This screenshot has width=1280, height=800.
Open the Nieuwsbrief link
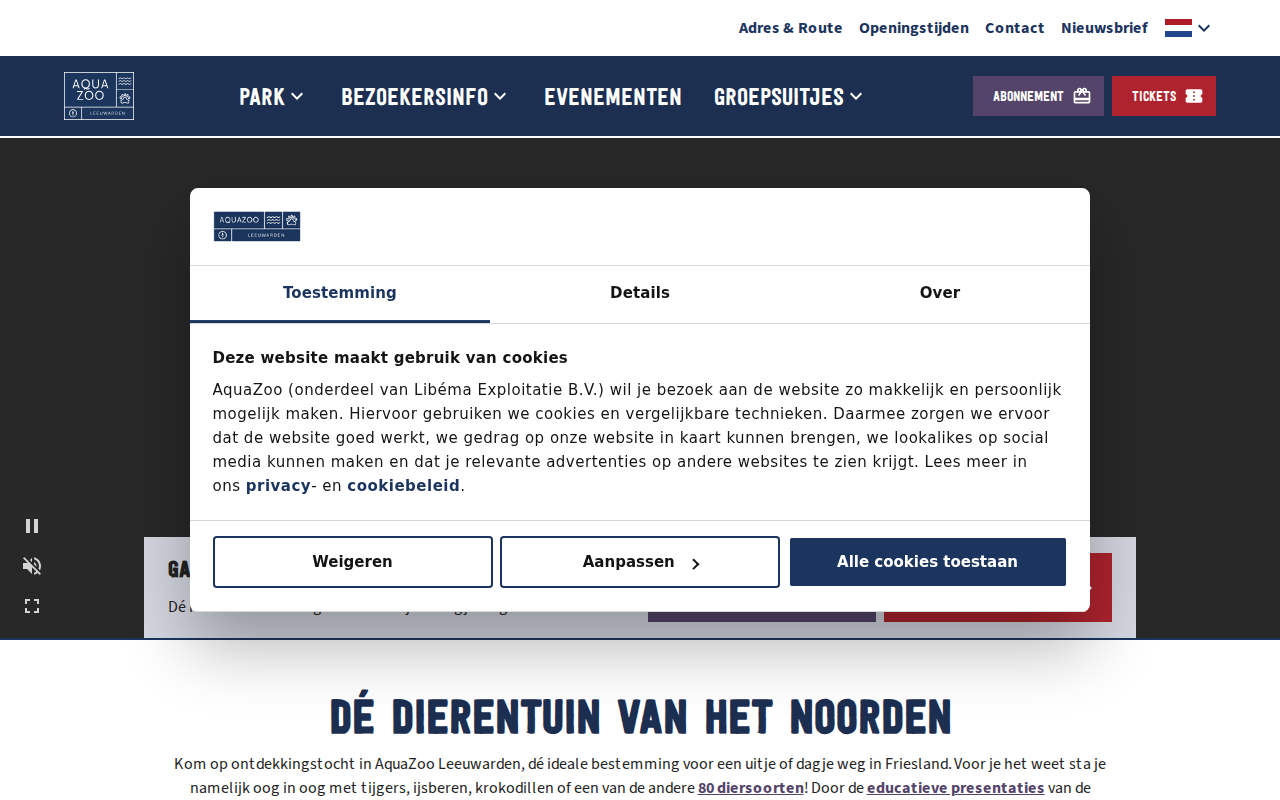click(1104, 28)
